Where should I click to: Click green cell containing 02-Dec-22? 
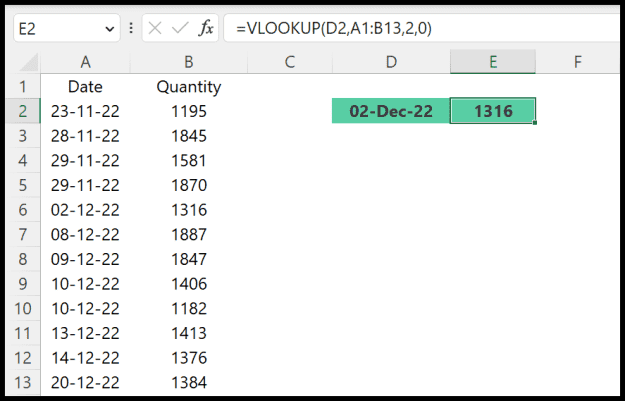(390, 111)
